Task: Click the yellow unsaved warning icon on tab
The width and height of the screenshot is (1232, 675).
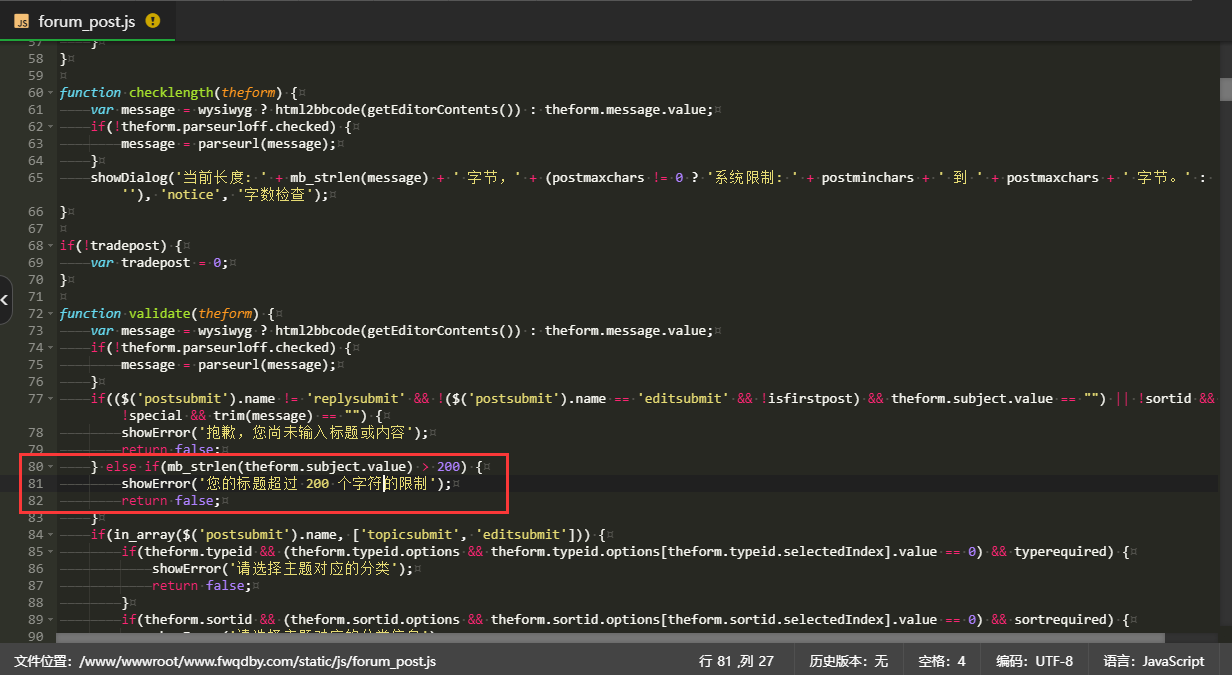Action: (153, 20)
